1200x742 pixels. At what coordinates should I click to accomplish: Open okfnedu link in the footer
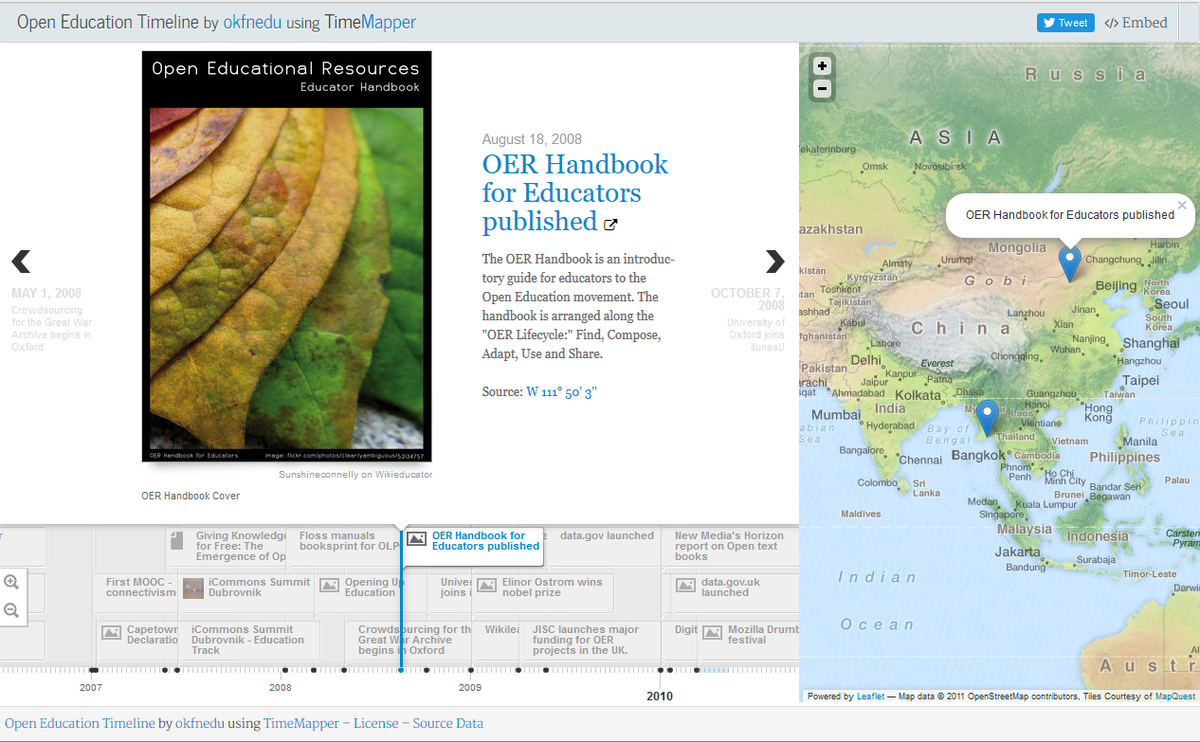click(200, 723)
